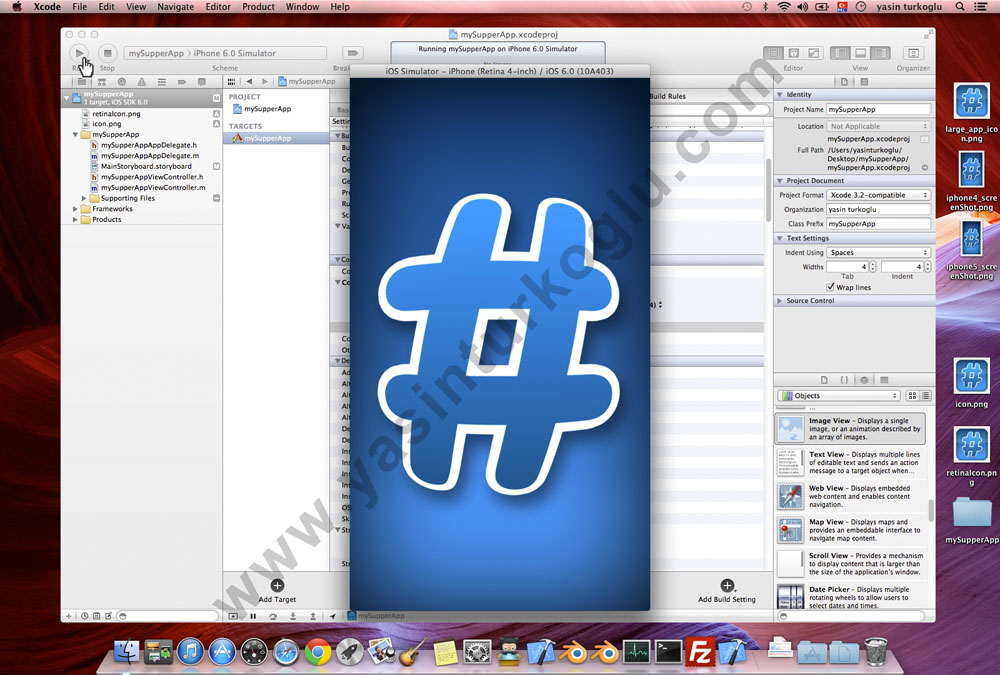Viewport: 1000px width, 675px height.
Task: Open the scheme selector mySupperApp
Action: (x=156, y=53)
